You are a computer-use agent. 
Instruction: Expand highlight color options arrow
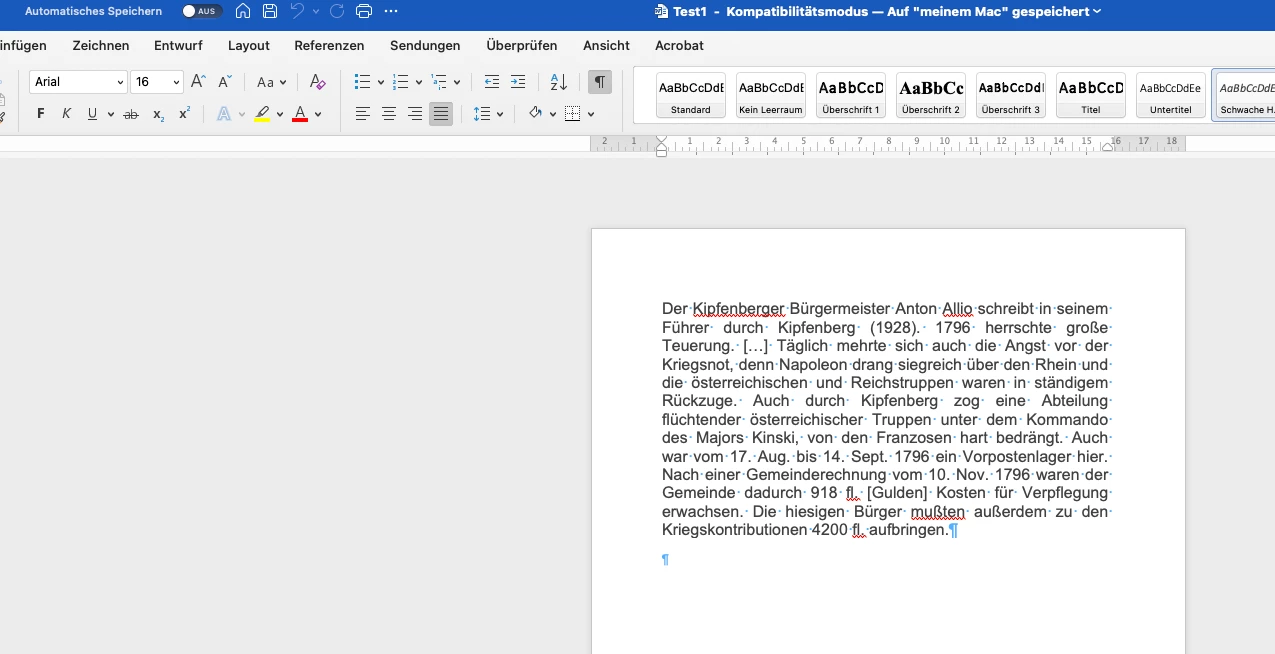[x=280, y=115]
